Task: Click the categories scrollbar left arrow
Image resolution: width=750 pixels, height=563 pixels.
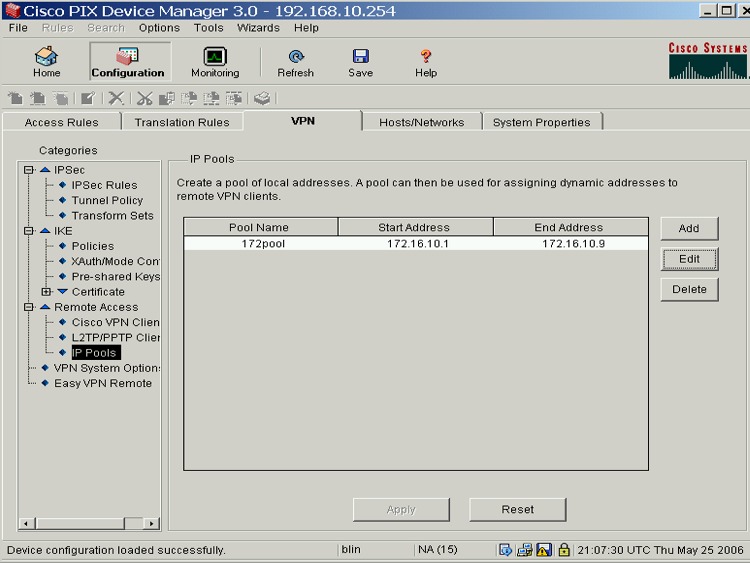Action: click(x=26, y=524)
